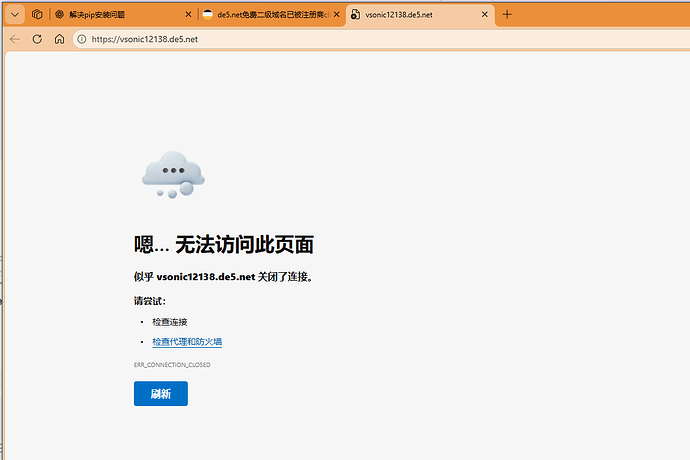Reload the page using refresh icon
Screen dimensions: 690x460
point(37,39)
